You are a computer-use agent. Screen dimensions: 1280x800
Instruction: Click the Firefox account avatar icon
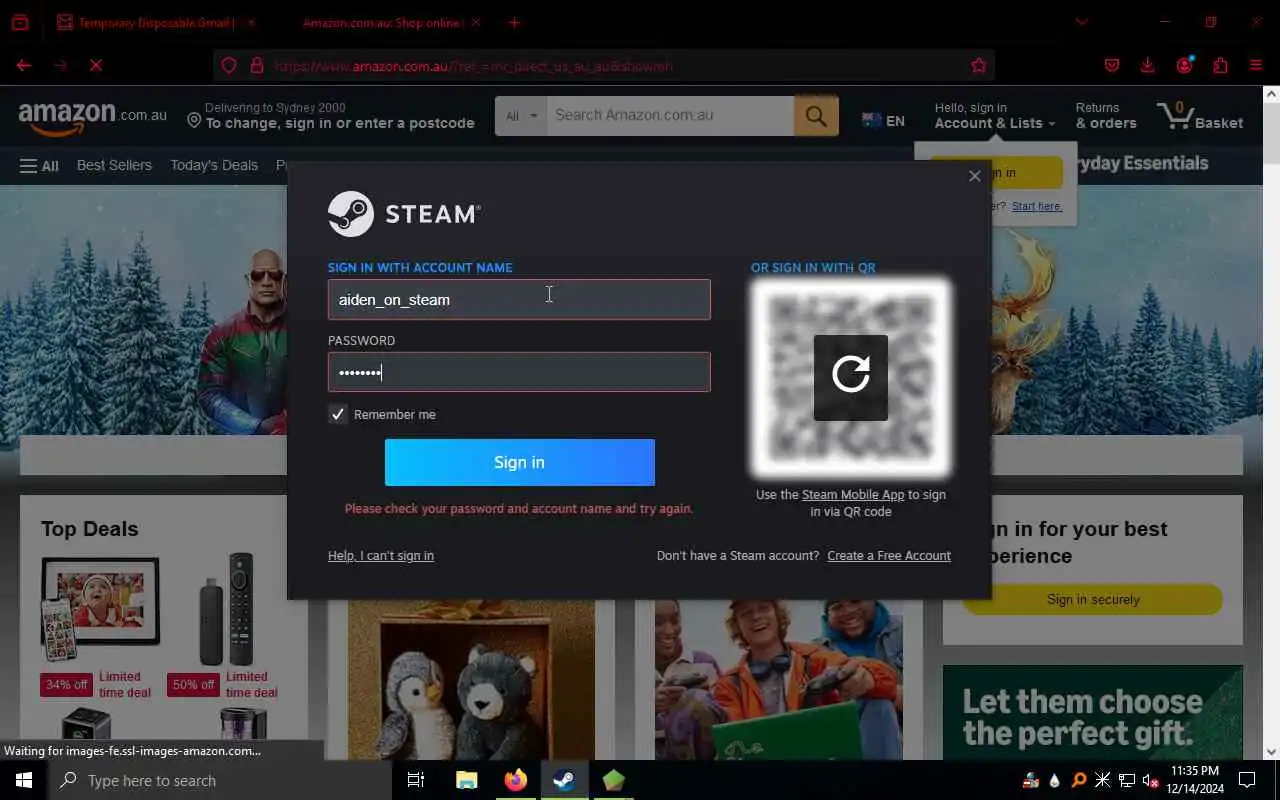point(1184,65)
